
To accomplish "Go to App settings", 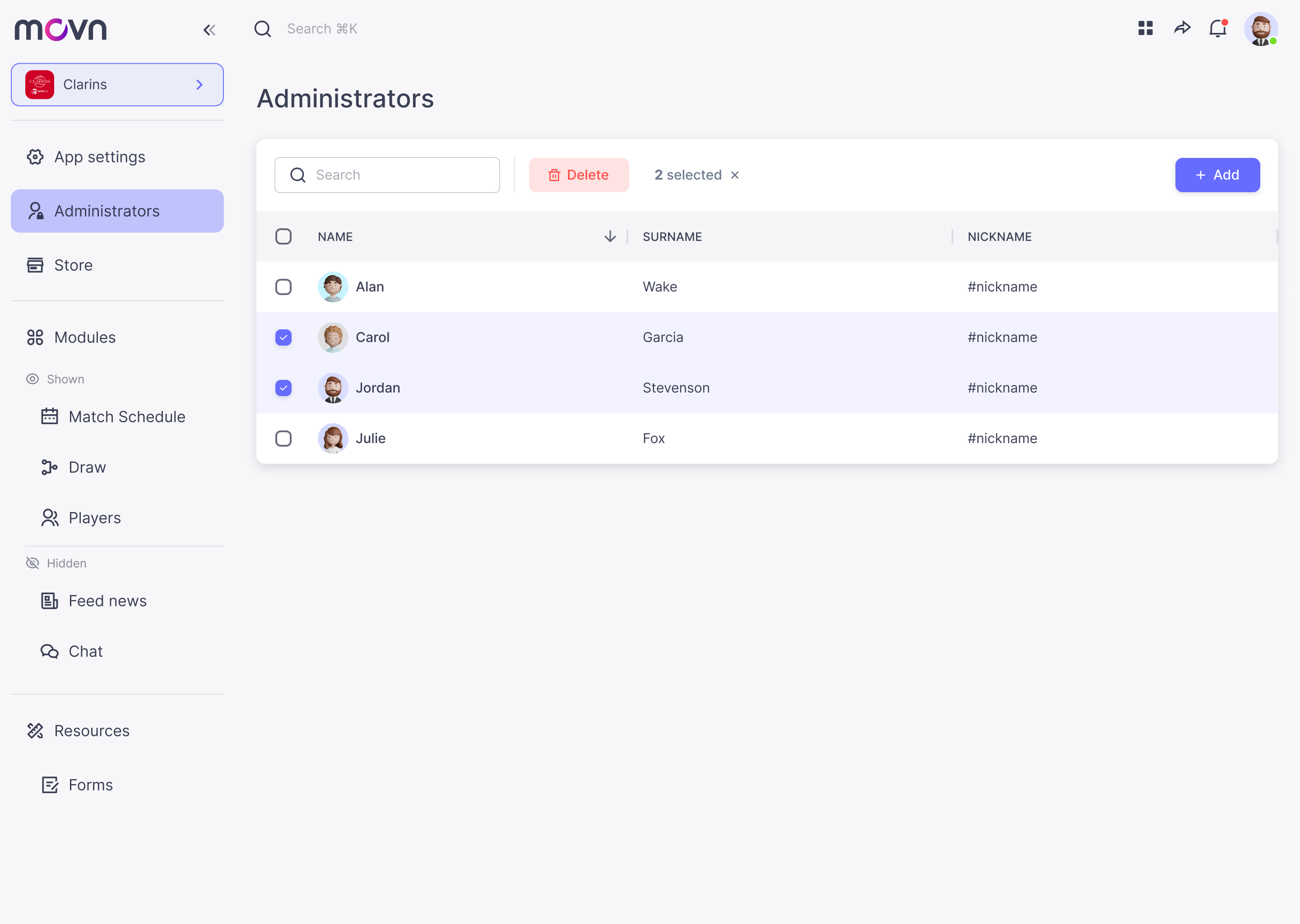I will (99, 157).
